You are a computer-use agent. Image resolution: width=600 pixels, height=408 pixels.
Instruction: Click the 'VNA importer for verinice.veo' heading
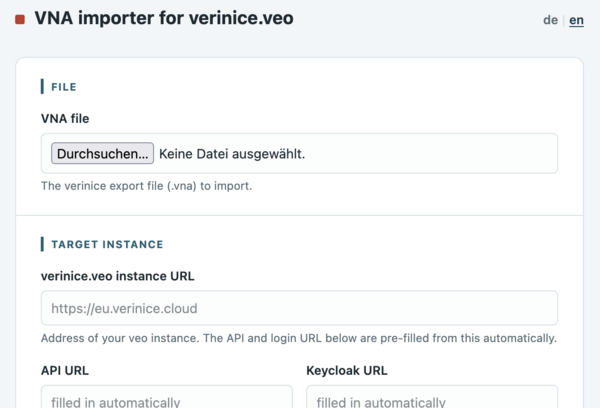164,18
